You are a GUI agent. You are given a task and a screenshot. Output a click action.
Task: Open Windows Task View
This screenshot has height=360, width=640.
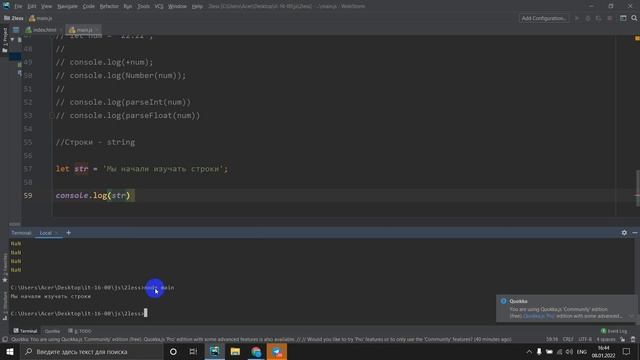[x=193, y=351]
